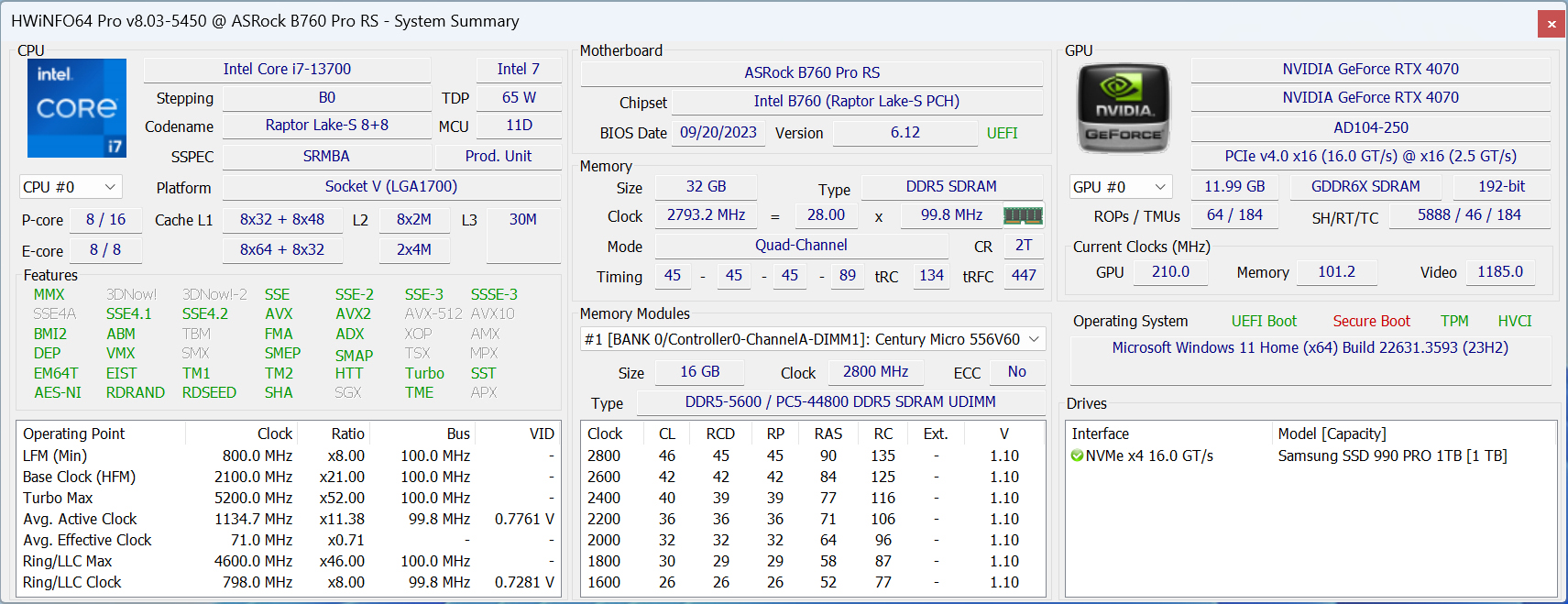Click the Secure Boot indicator
Image resolution: width=1568 pixels, height=604 pixels.
coord(1371,322)
